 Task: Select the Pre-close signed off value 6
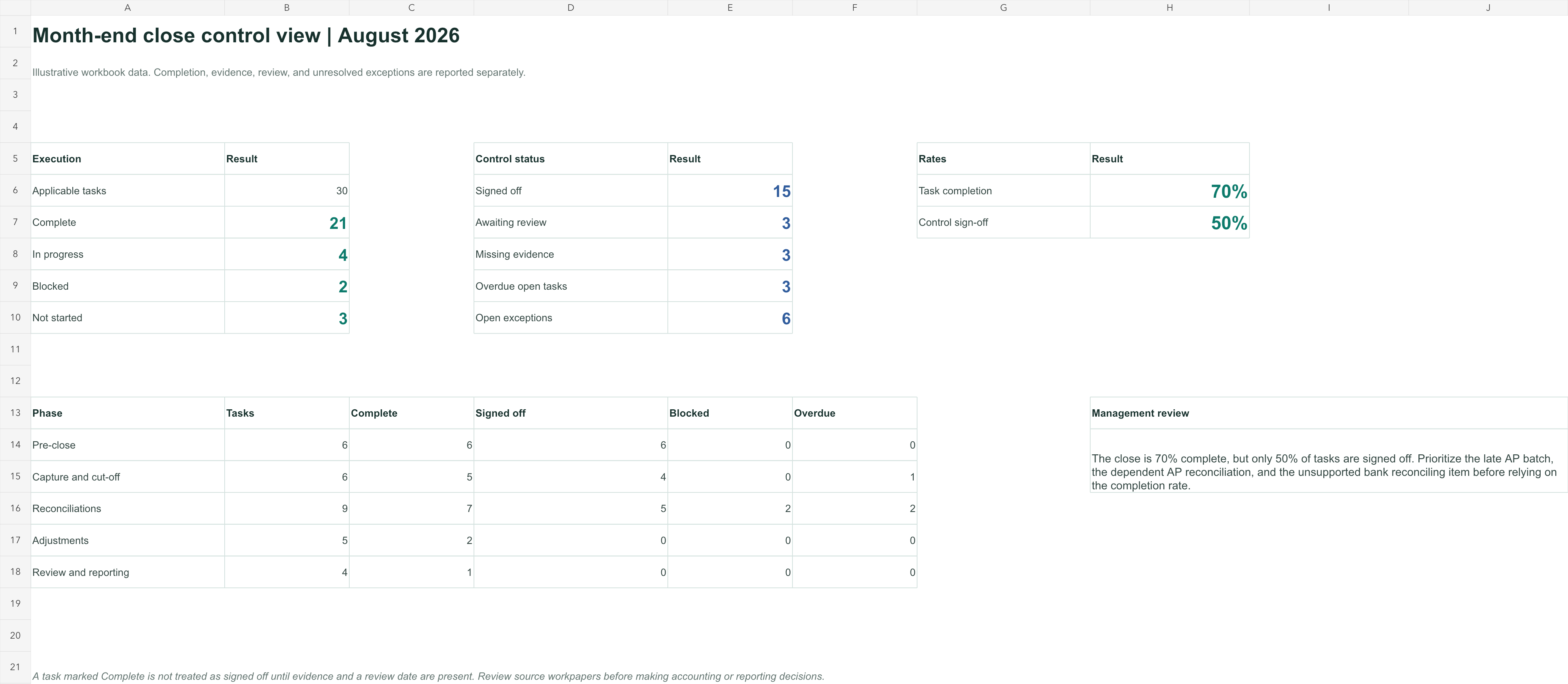click(571, 445)
